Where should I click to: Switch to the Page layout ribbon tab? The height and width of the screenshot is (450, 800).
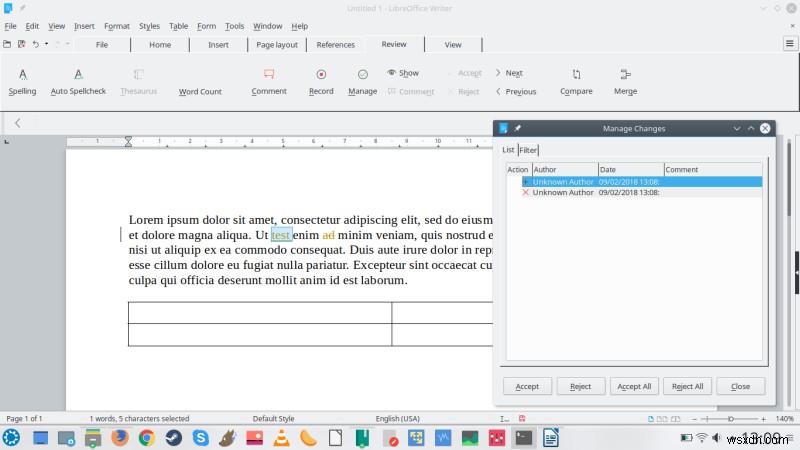pos(277,45)
